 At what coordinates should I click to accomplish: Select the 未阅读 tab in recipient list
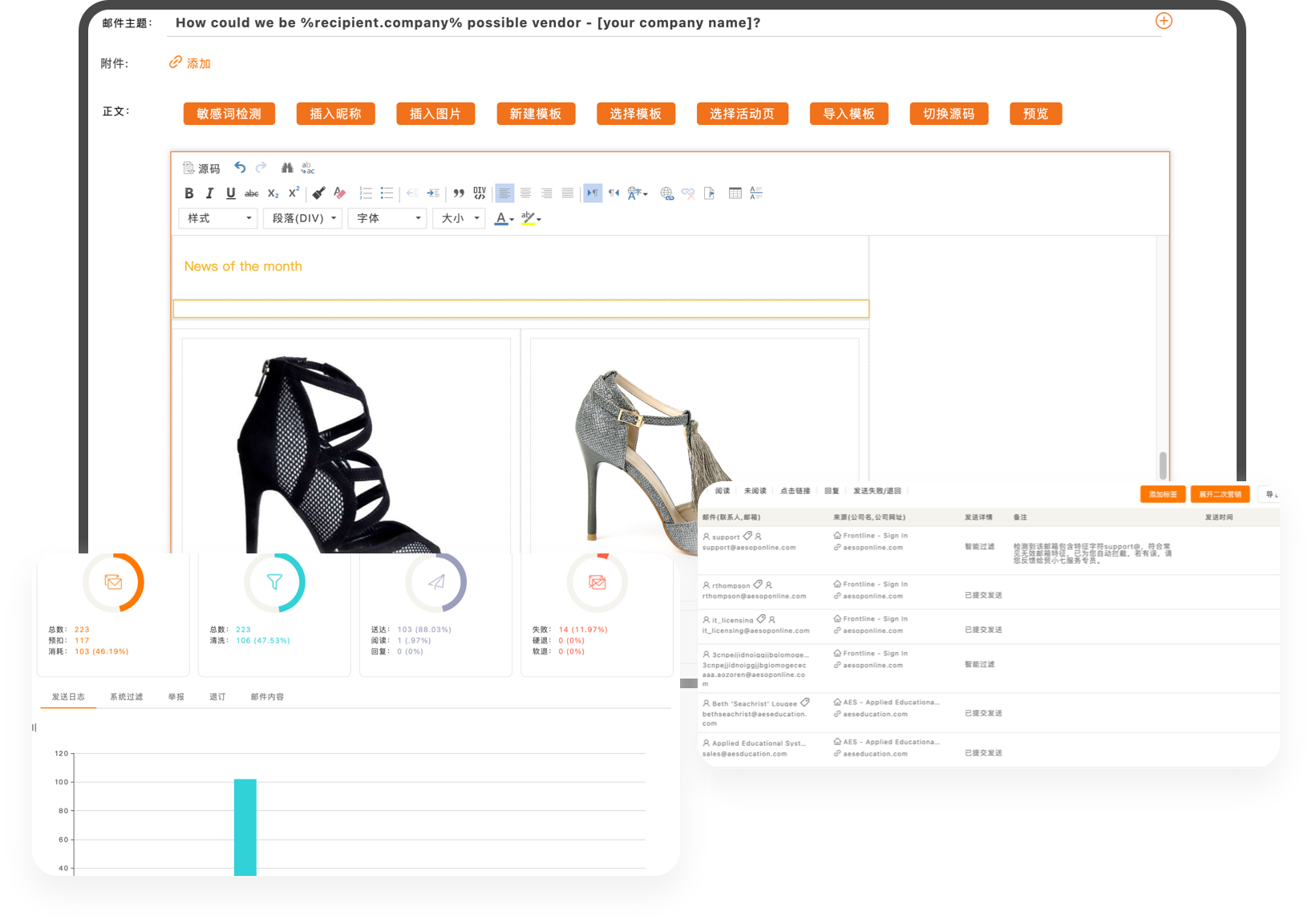point(755,491)
